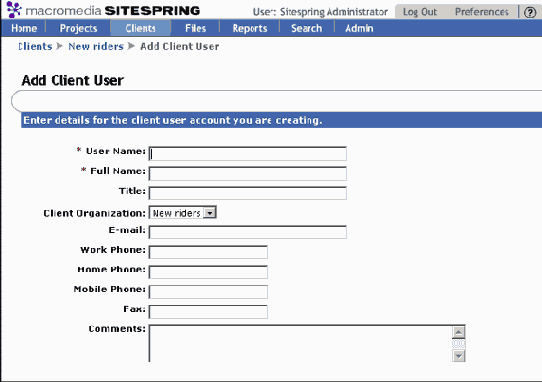Click the Work Phone field

coord(208,252)
